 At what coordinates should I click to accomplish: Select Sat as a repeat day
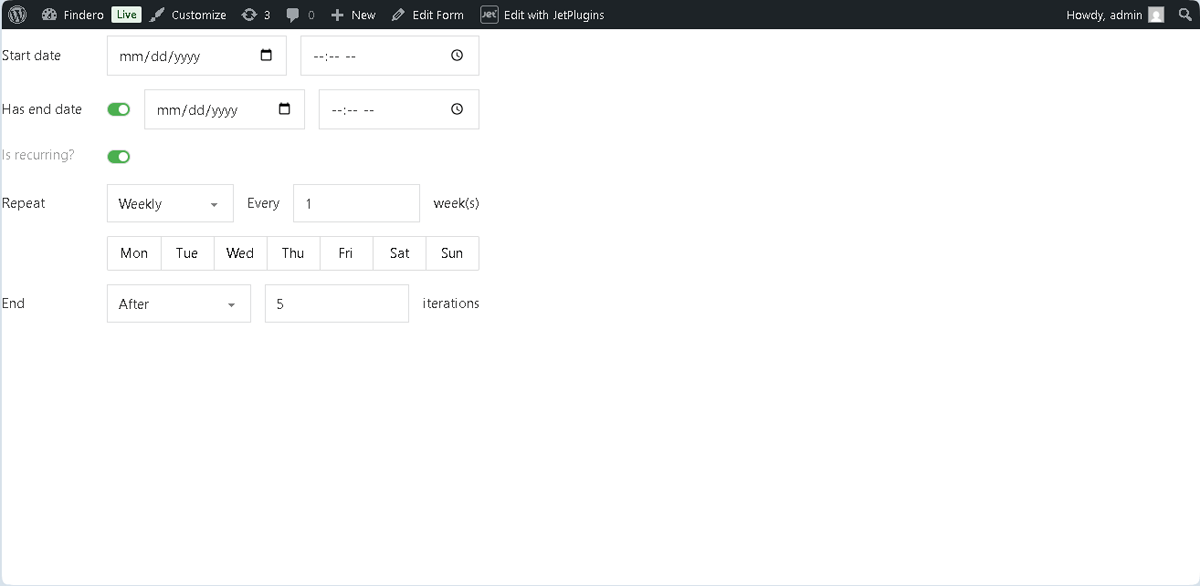(399, 253)
